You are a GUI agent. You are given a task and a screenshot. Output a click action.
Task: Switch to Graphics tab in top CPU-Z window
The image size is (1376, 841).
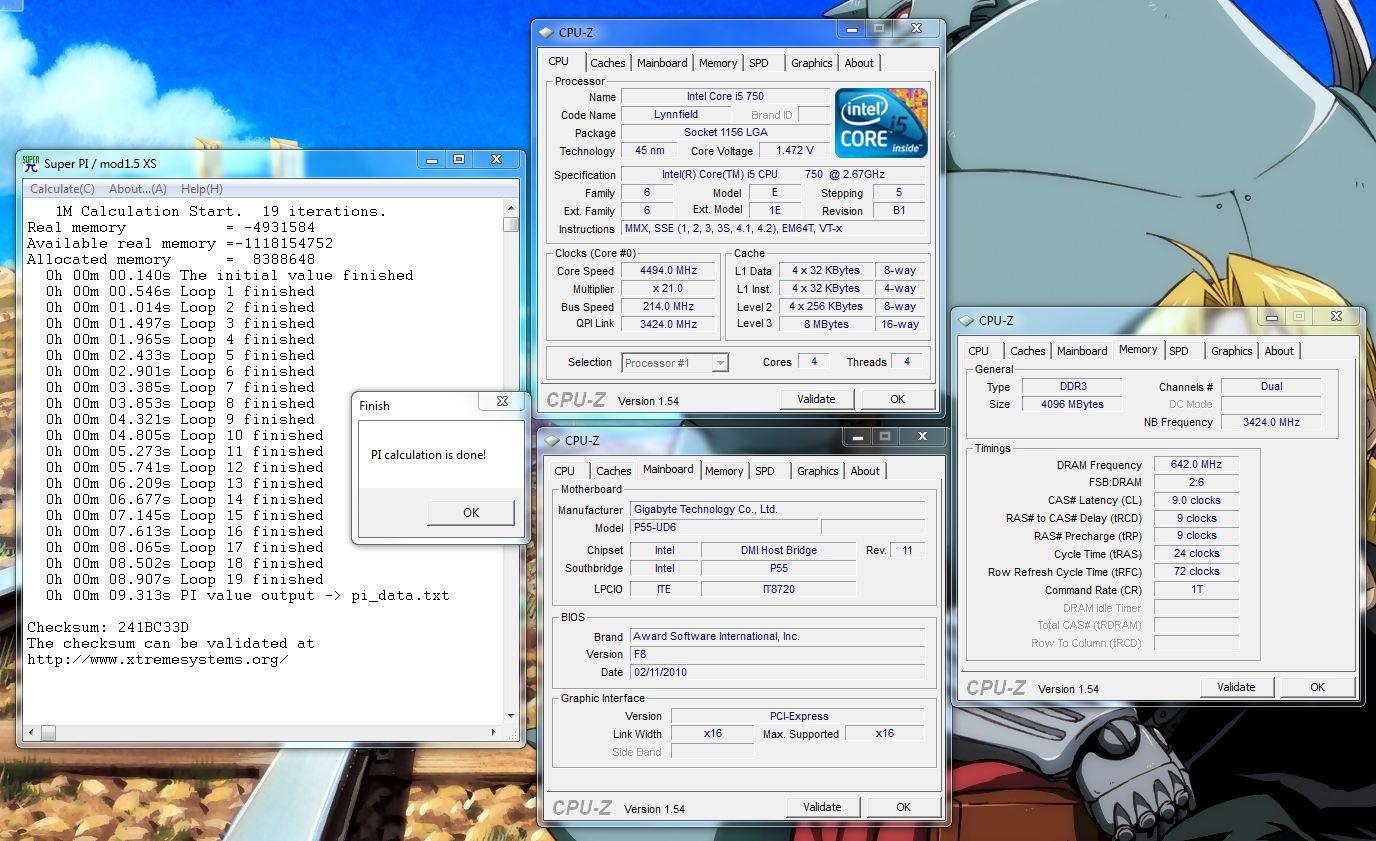[811, 63]
